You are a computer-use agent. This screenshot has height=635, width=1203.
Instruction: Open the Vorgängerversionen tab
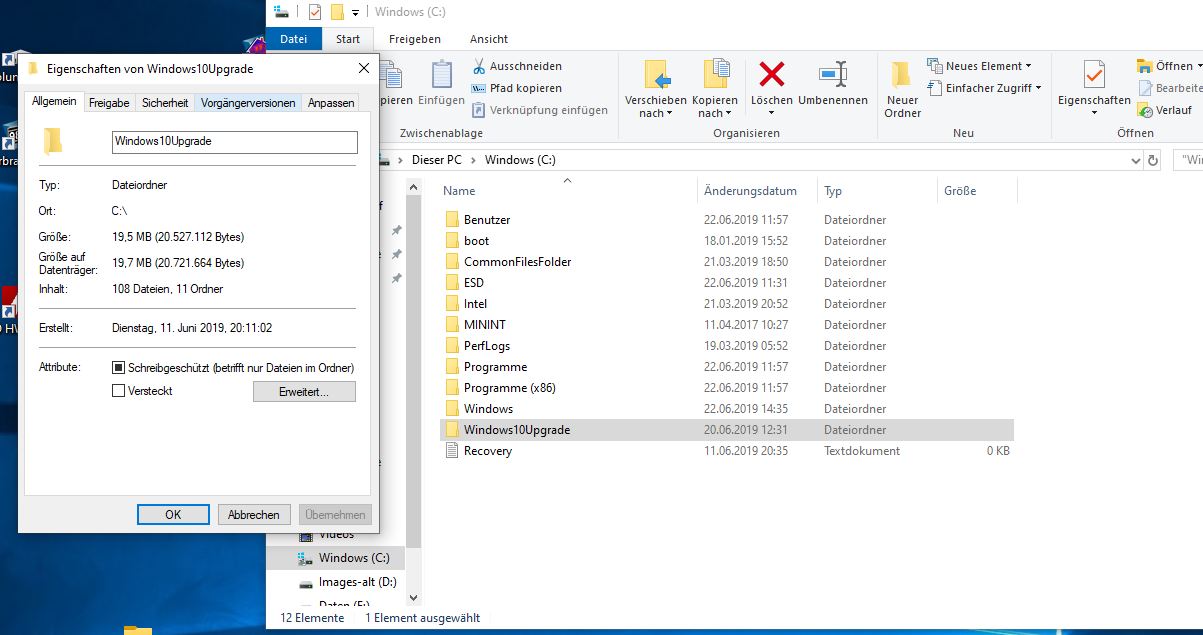[248, 103]
